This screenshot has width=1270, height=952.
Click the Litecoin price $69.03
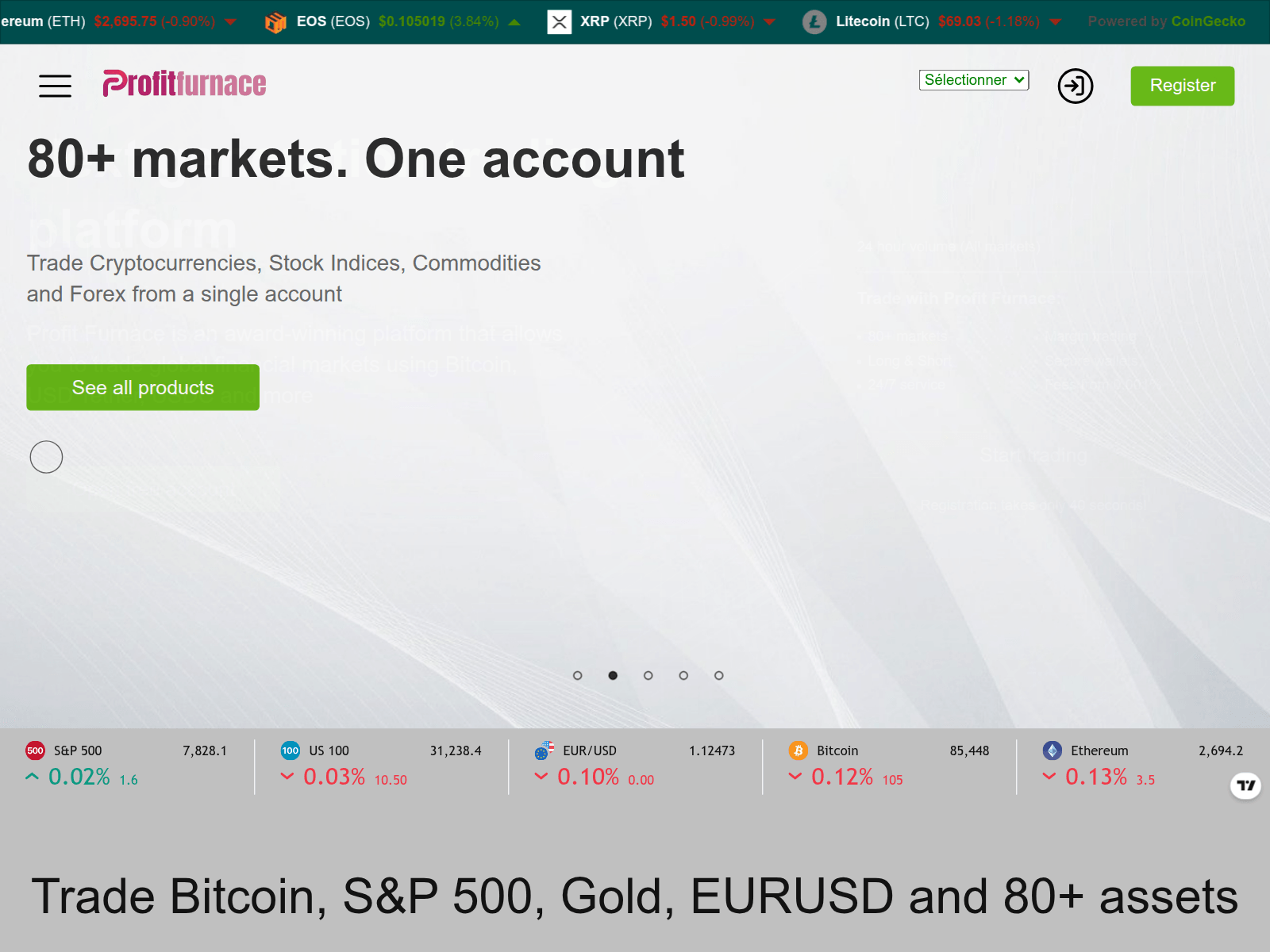point(960,21)
